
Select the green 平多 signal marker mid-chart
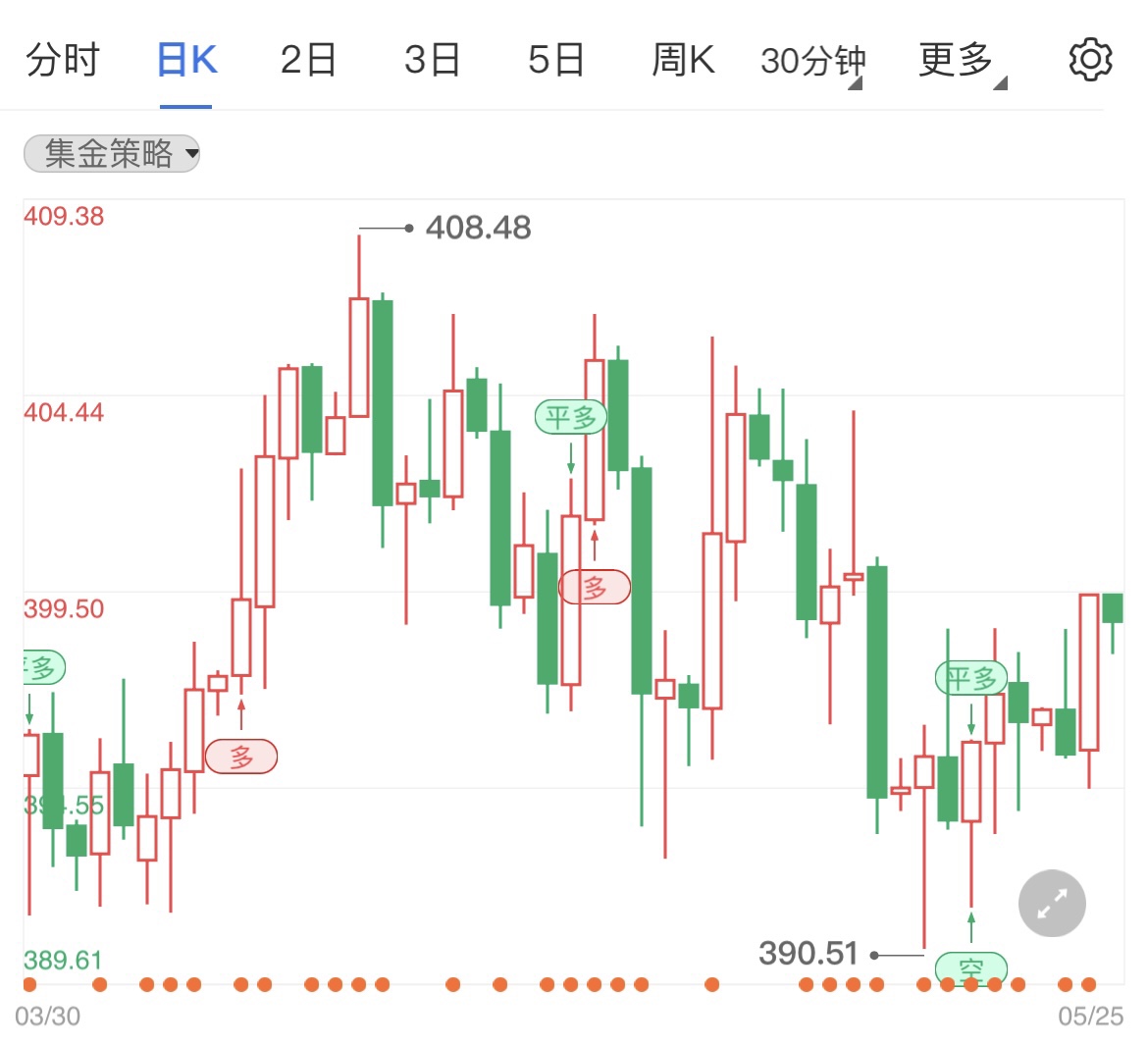(572, 417)
